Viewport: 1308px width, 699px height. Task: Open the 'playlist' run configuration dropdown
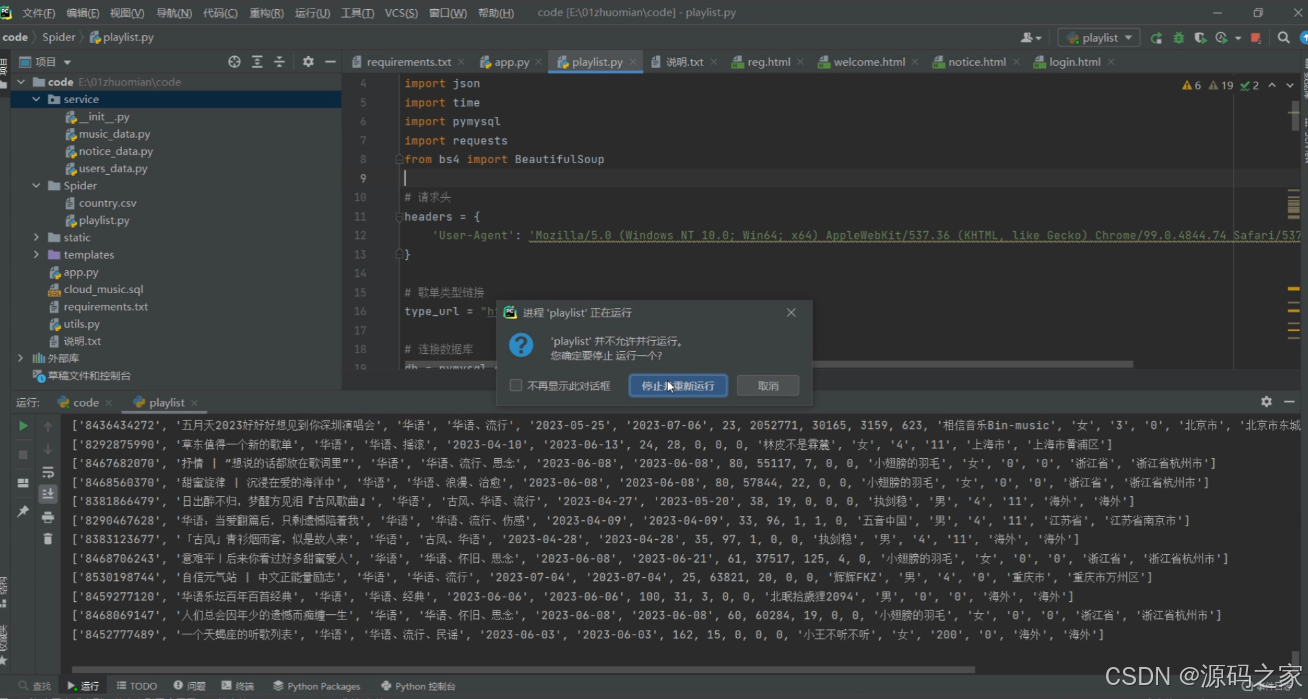(1099, 38)
